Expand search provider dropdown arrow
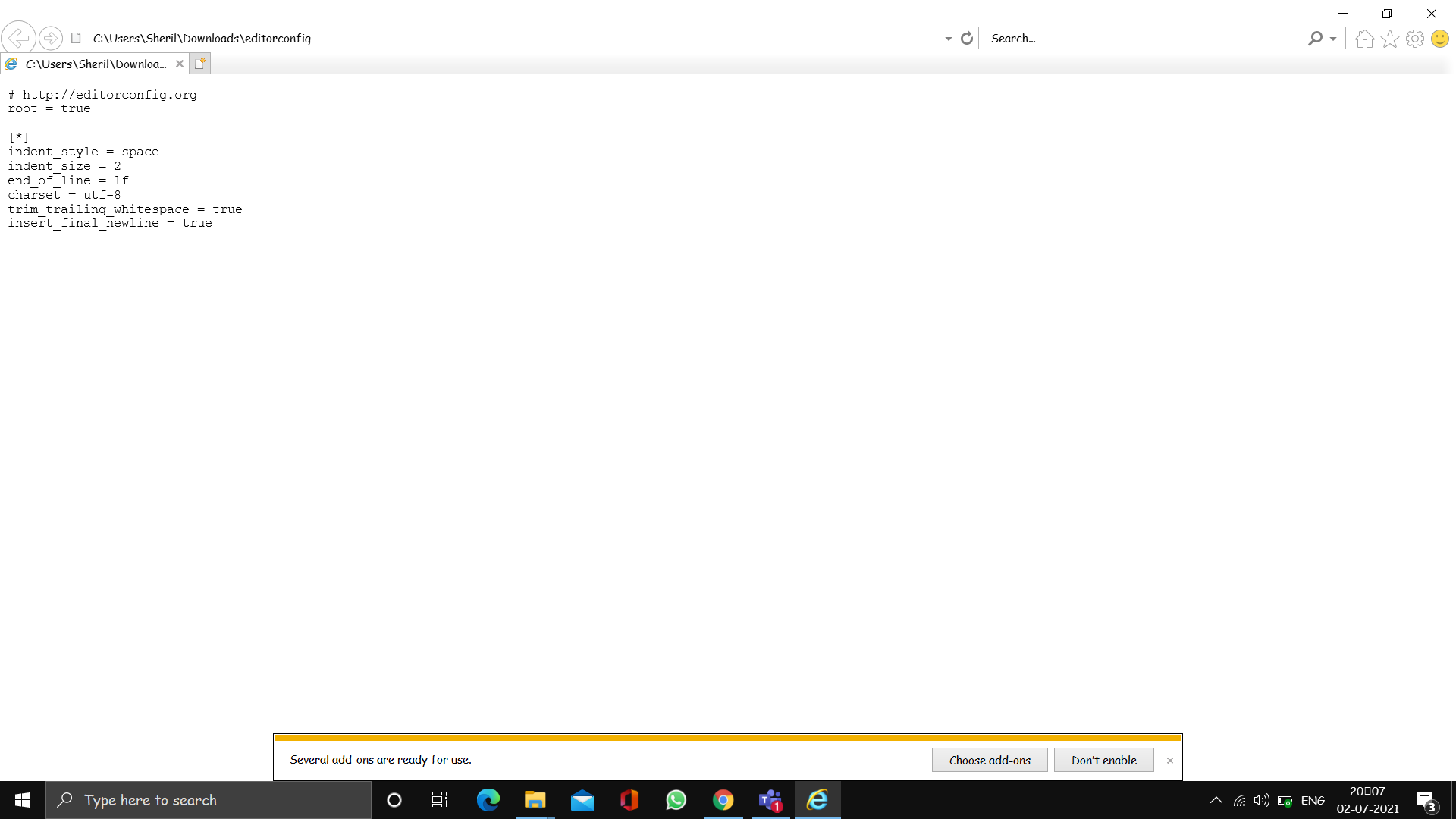Image resolution: width=1456 pixels, height=819 pixels. [1333, 39]
